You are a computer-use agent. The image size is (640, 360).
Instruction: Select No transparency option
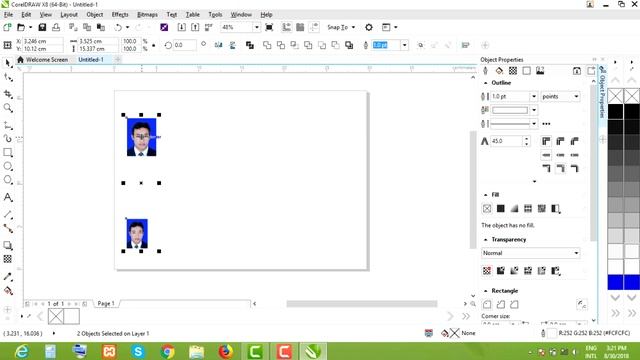[487, 271]
